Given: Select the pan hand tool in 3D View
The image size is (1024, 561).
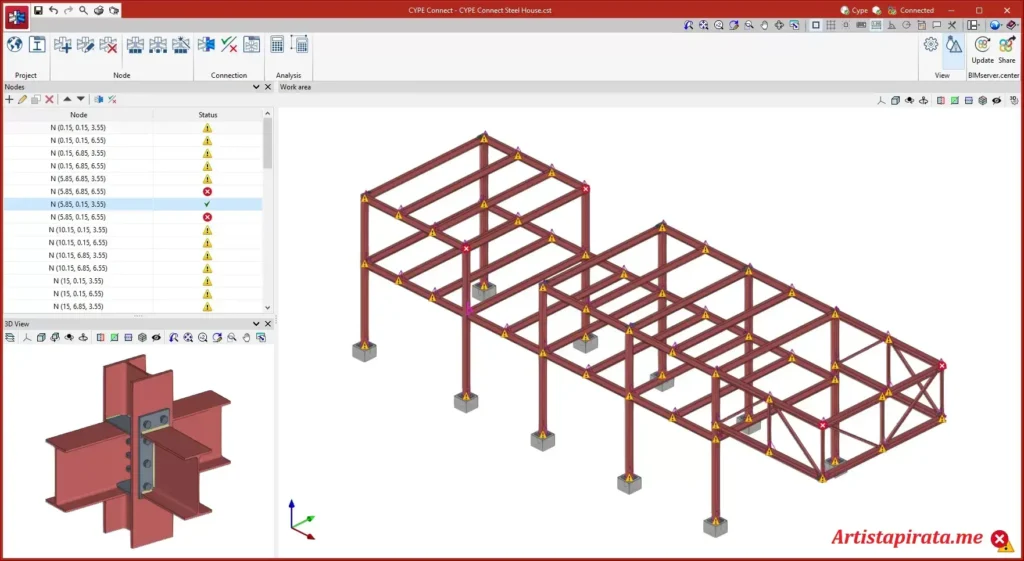Looking at the screenshot, I should 246,338.
